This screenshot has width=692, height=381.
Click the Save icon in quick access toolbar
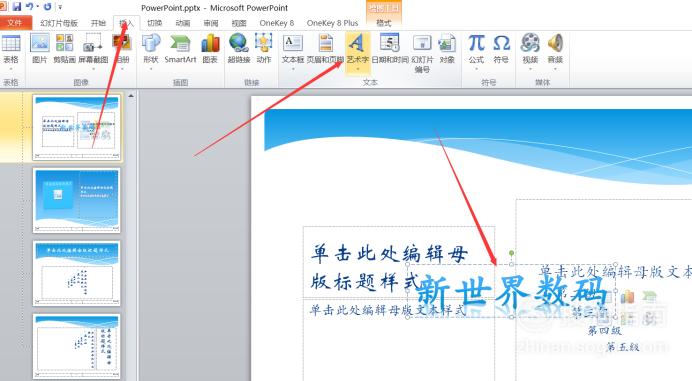17,7
